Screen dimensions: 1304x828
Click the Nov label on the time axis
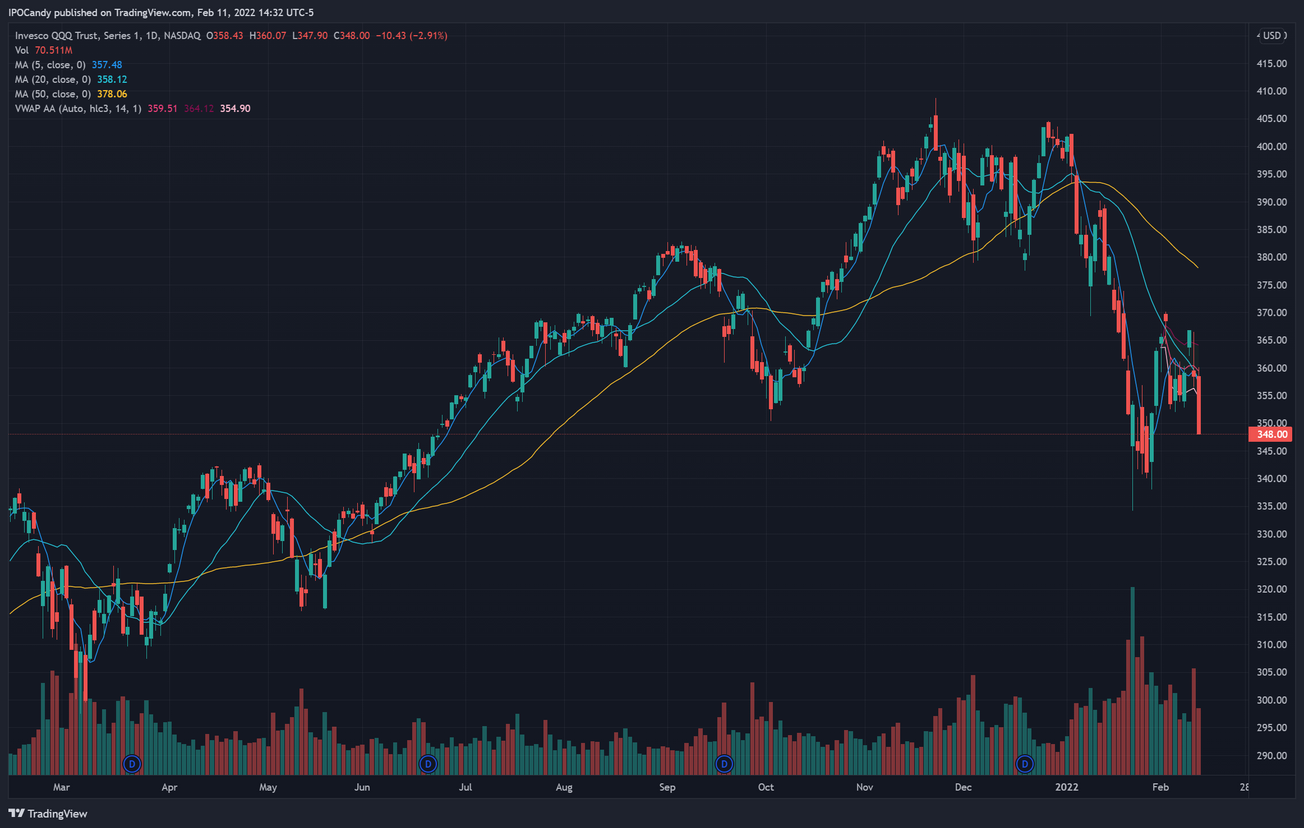[865, 788]
